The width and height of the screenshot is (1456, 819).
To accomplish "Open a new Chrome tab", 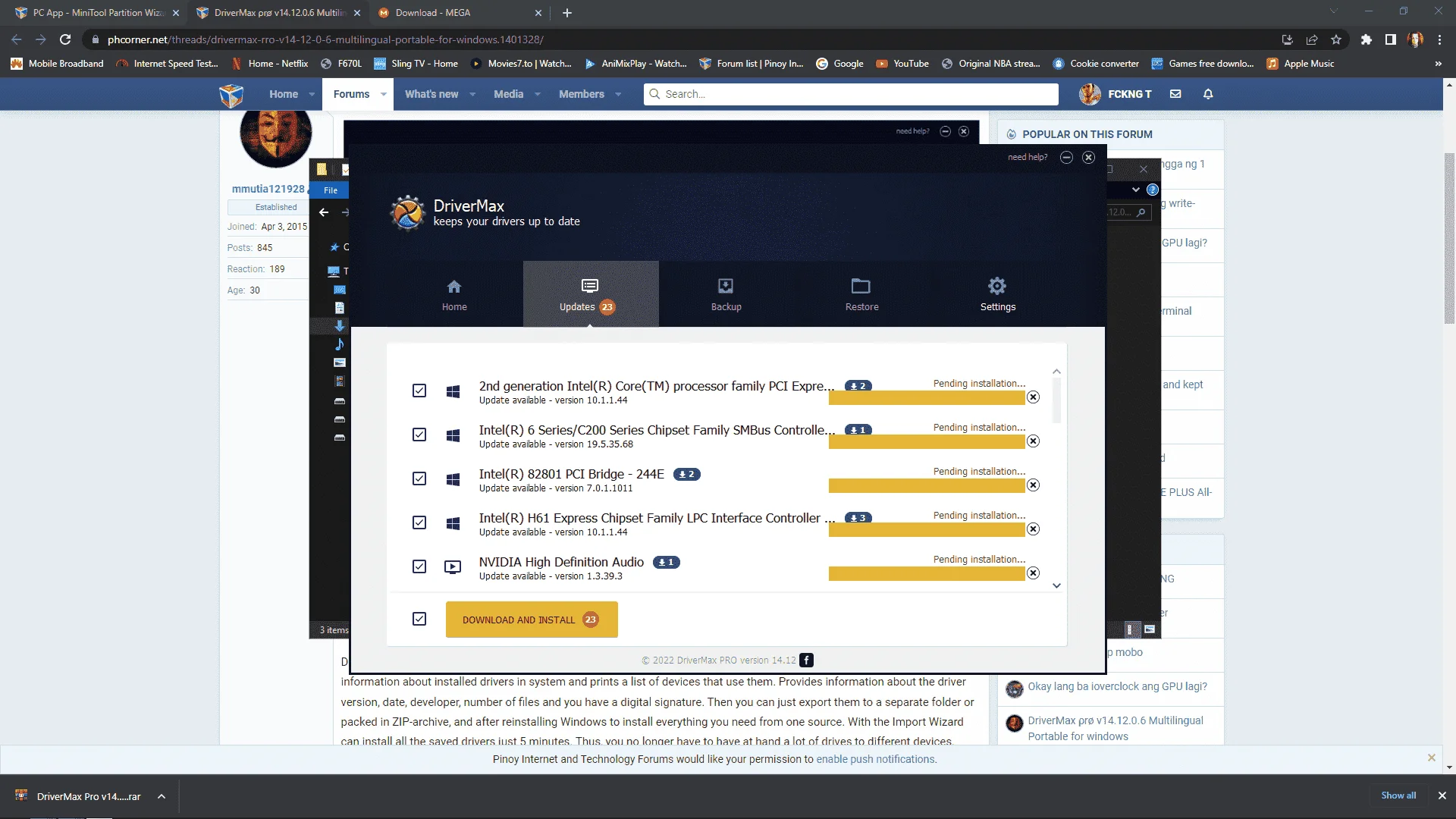I will point(567,13).
